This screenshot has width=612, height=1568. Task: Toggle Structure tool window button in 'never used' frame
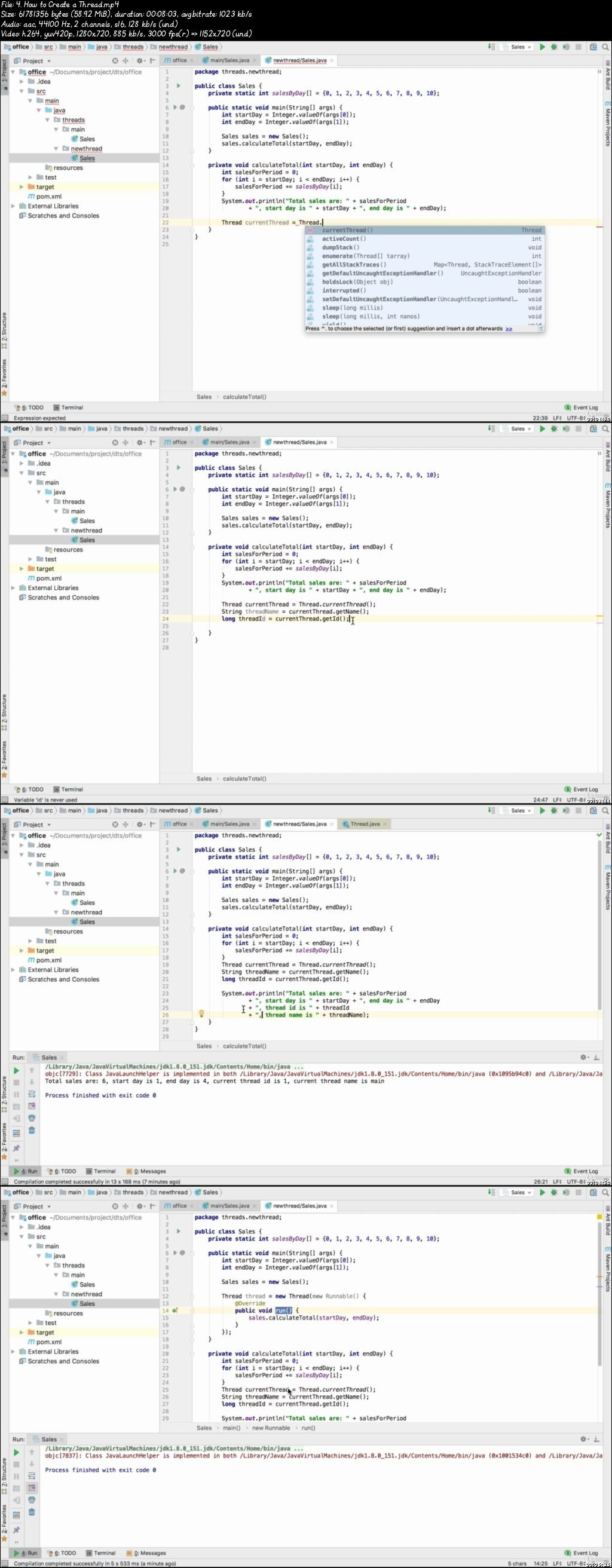click(4, 712)
